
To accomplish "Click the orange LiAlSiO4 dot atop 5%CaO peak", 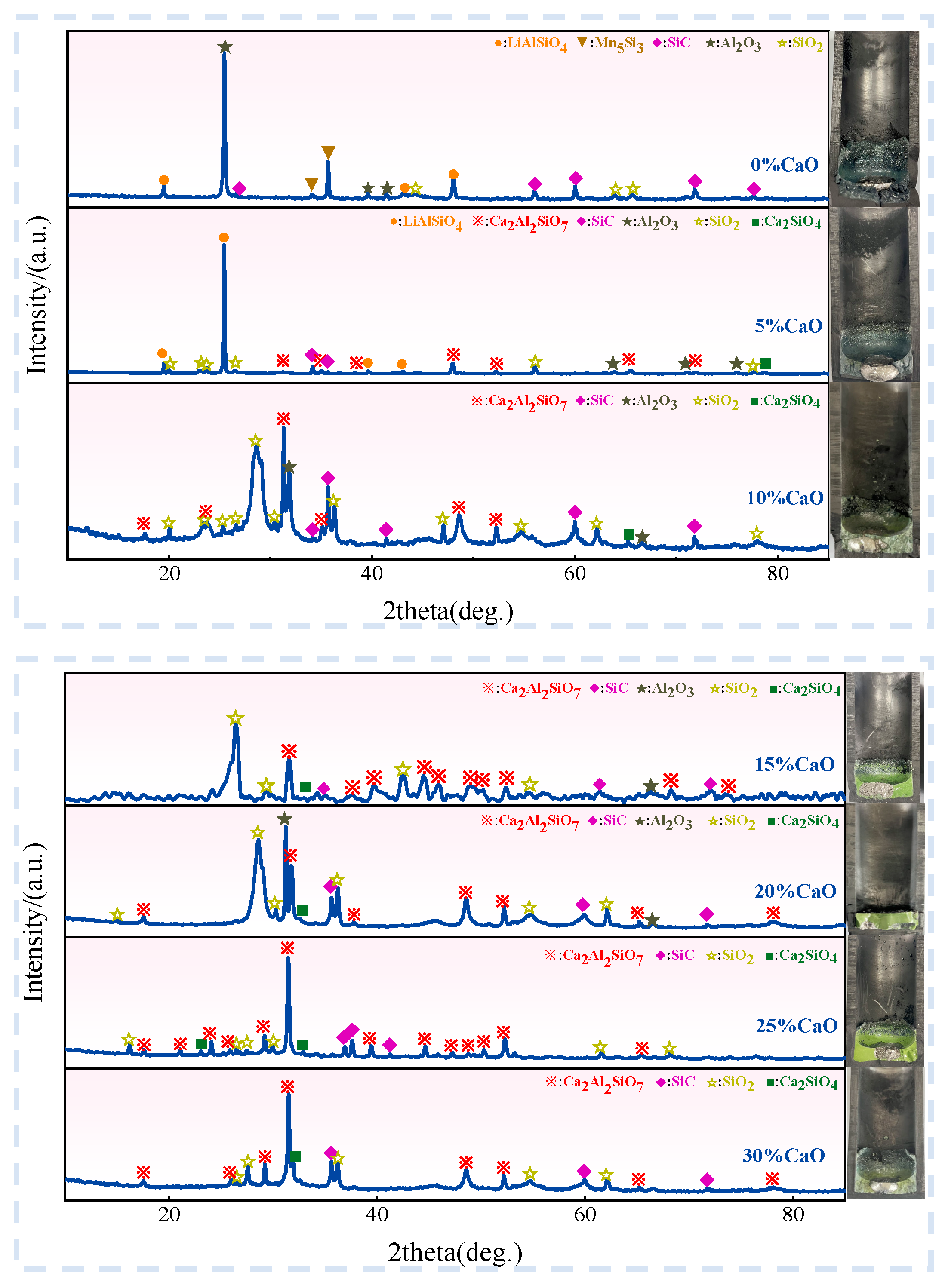I will click(224, 237).
